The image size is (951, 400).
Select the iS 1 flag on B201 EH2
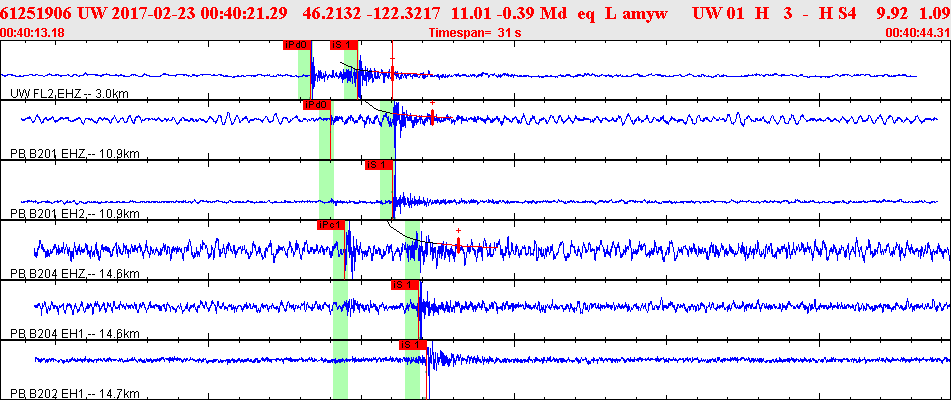click(x=379, y=165)
